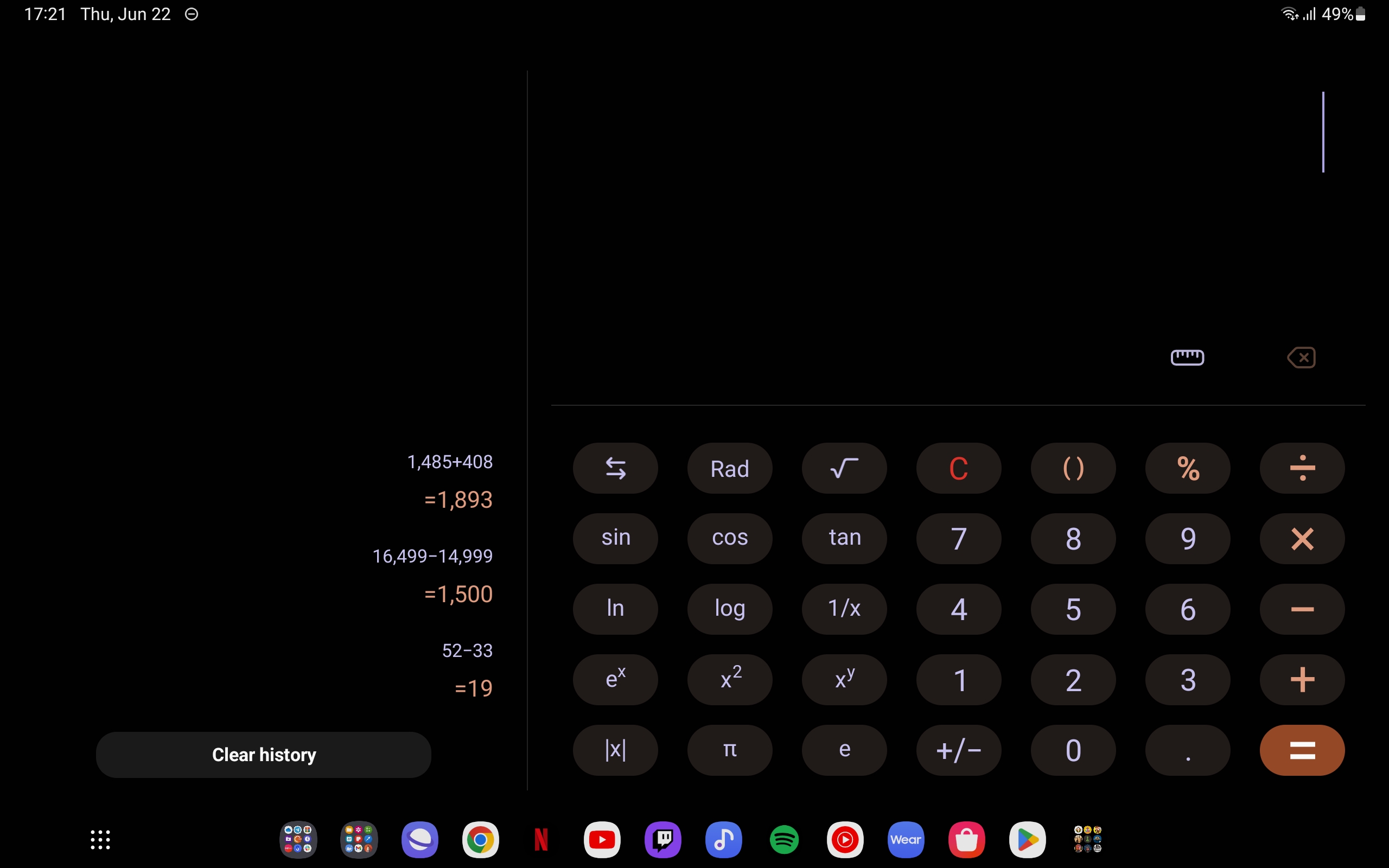The height and width of the screenshot is (868, 1389).
Task: Toggle the plus/minus sign button
Action: tap(958, 750)
